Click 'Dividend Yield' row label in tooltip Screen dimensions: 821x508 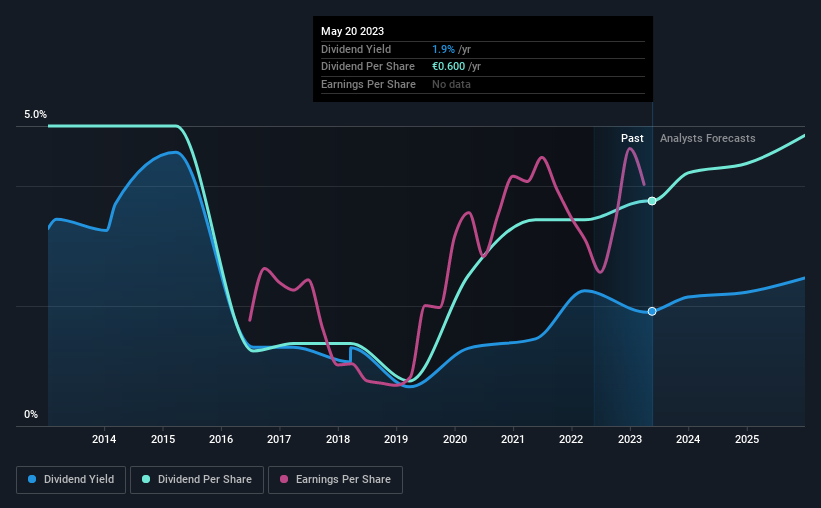pyautogui.click(x=356, y=49)
